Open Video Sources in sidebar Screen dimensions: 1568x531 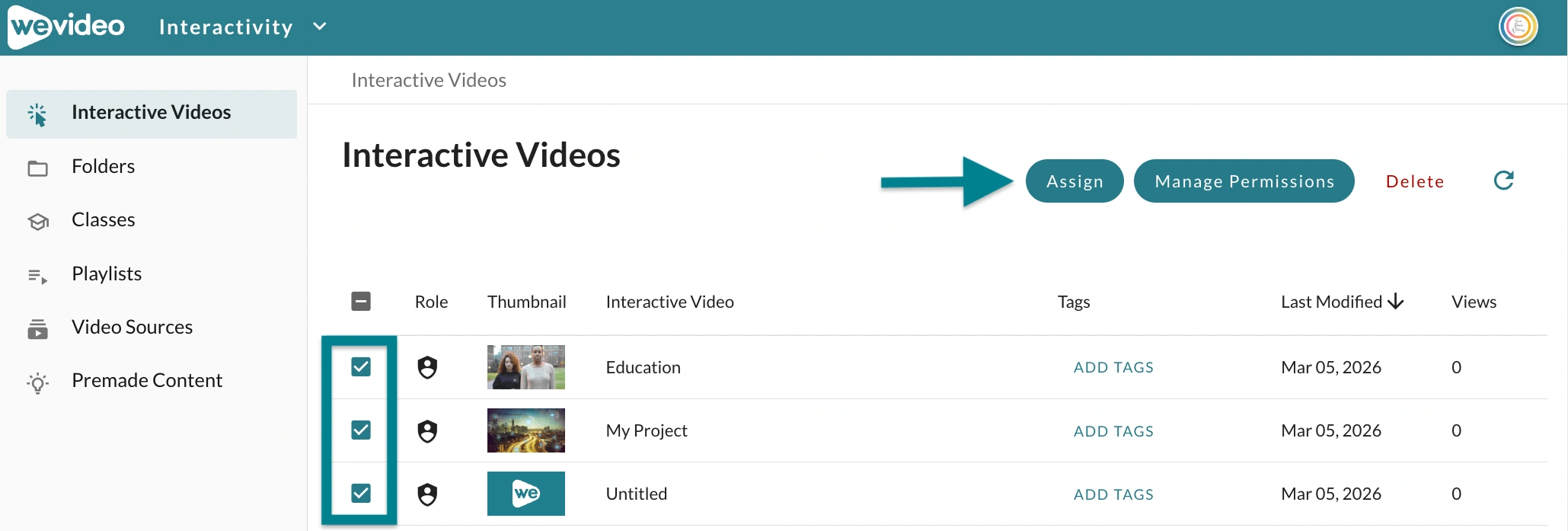(x=132, y=328)
